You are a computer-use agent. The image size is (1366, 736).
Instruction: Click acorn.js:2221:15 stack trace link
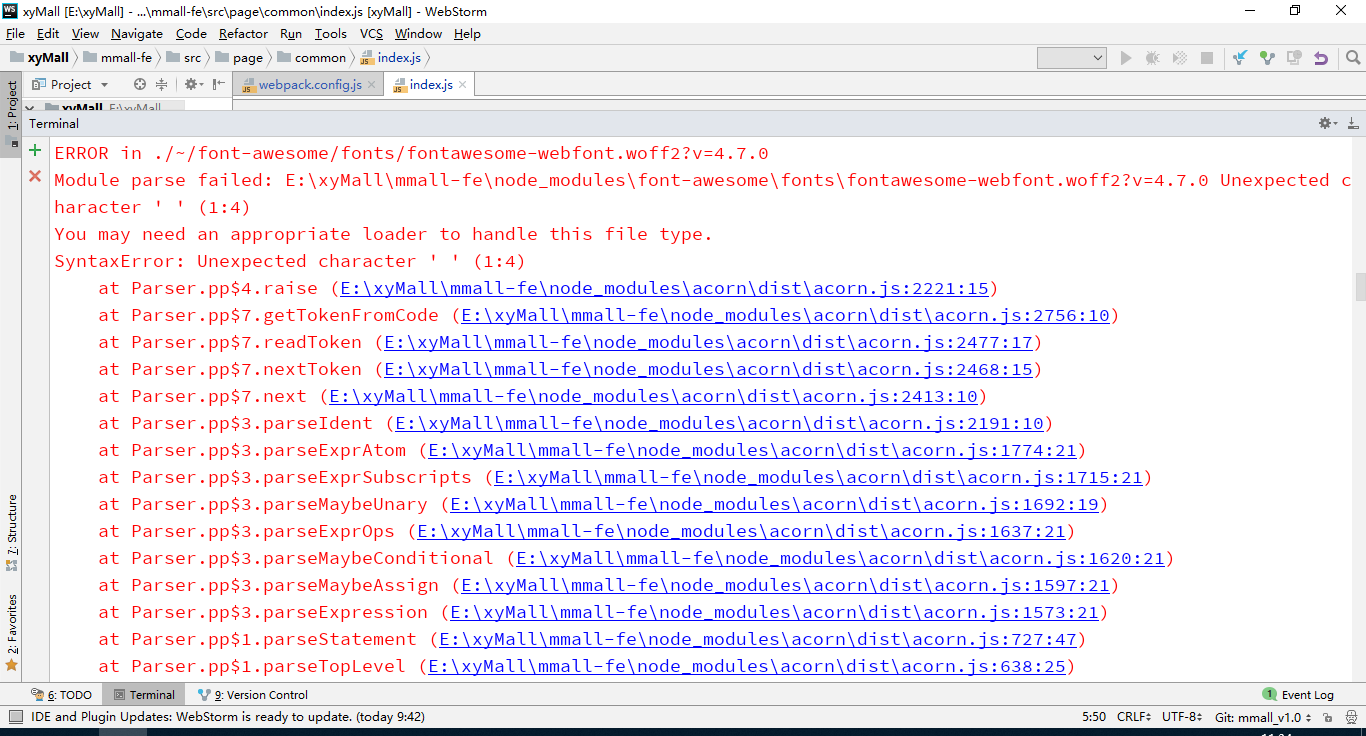click(x=664, y=288)
